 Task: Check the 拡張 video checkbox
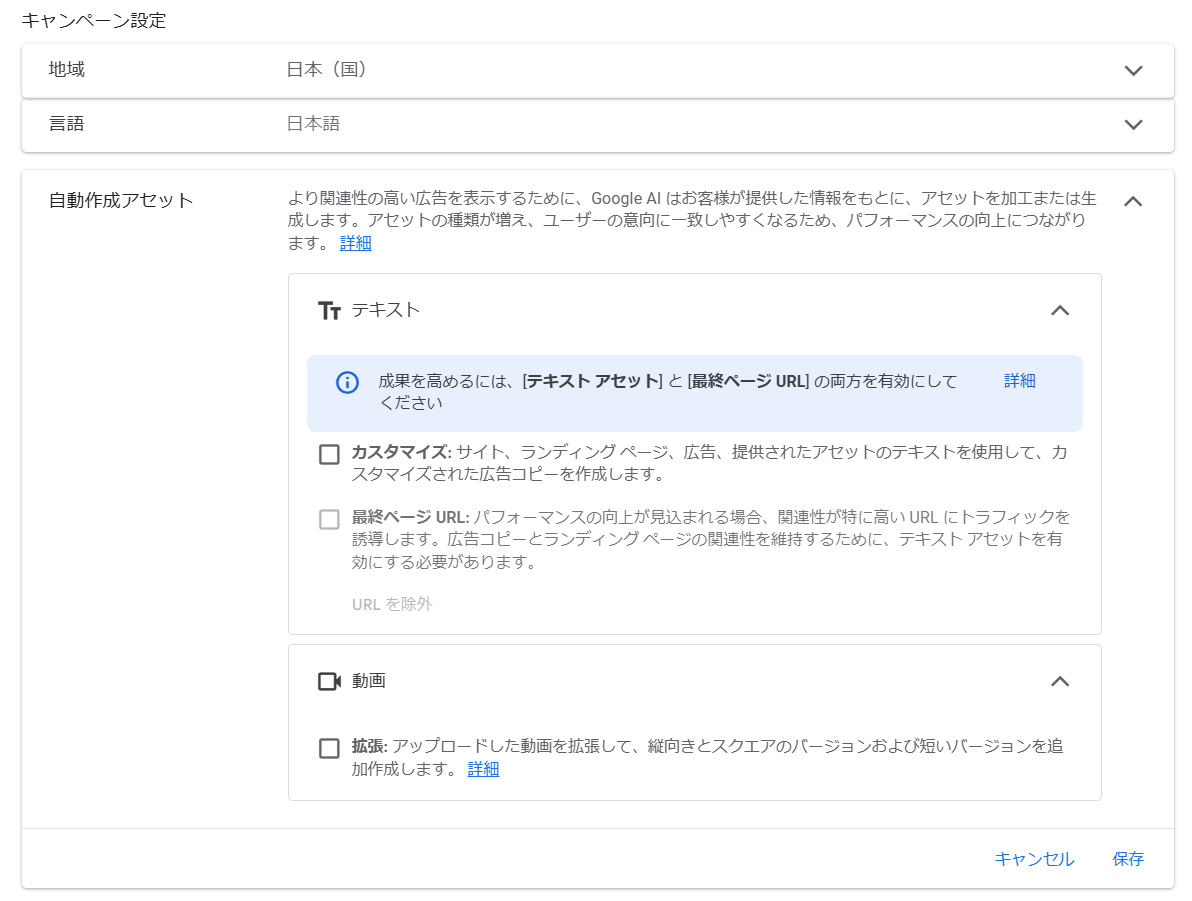coord(329,749)
